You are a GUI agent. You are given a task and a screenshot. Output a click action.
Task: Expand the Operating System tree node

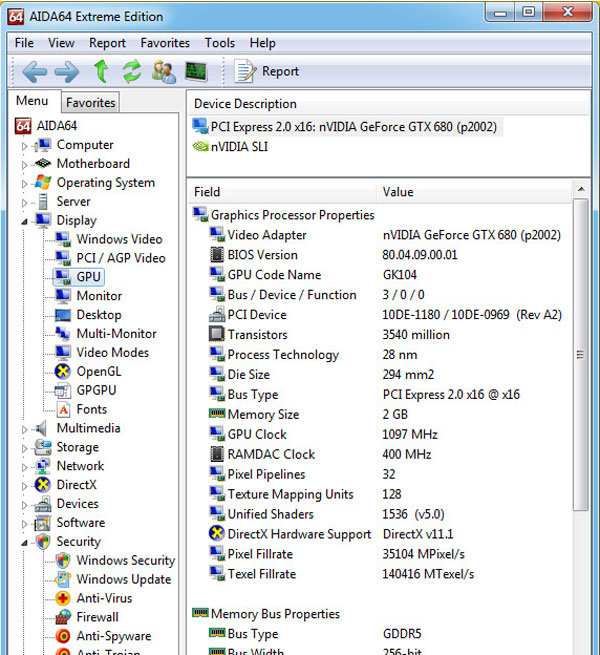tap(24, 184)
